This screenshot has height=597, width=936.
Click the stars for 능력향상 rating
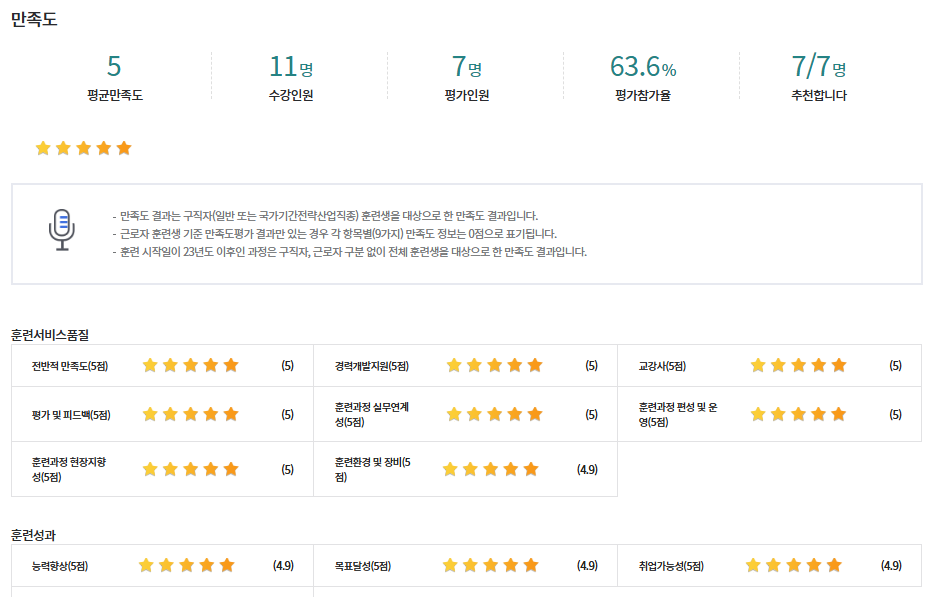click(x=186, y=566)
